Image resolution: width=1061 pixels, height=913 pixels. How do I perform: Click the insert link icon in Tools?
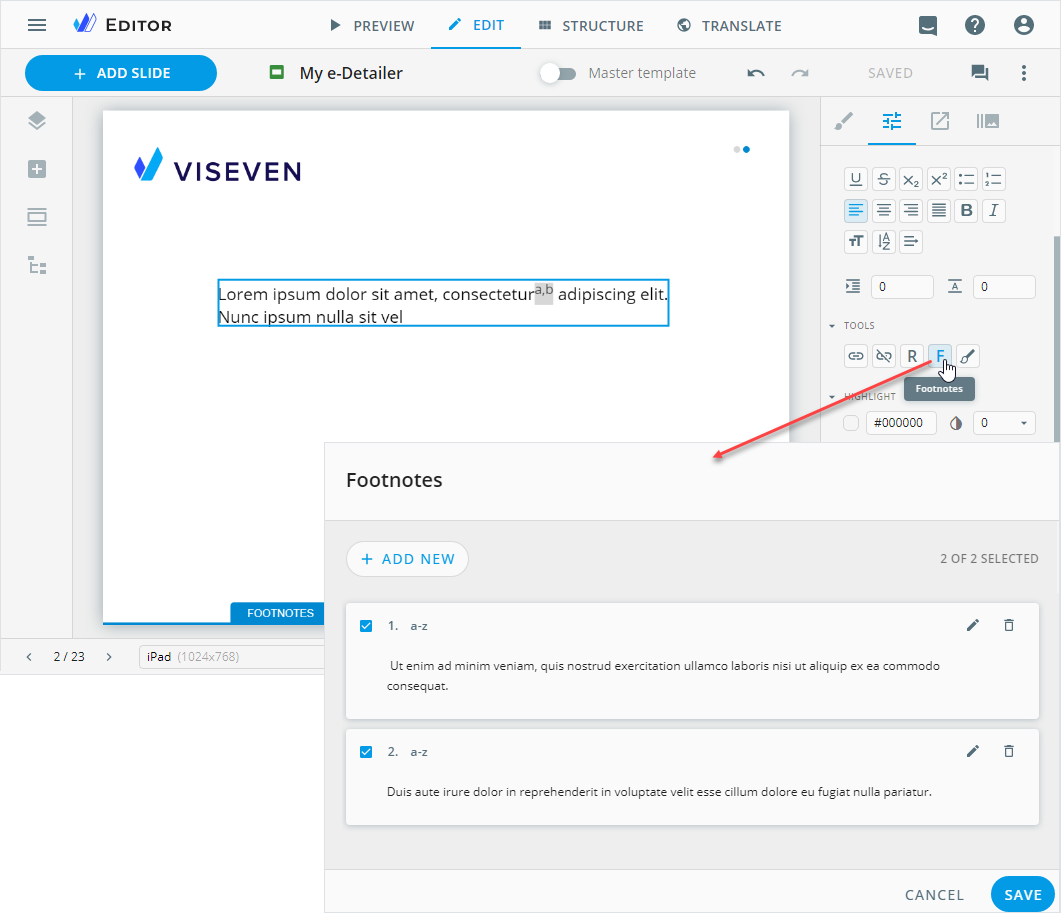pos(856,355)
